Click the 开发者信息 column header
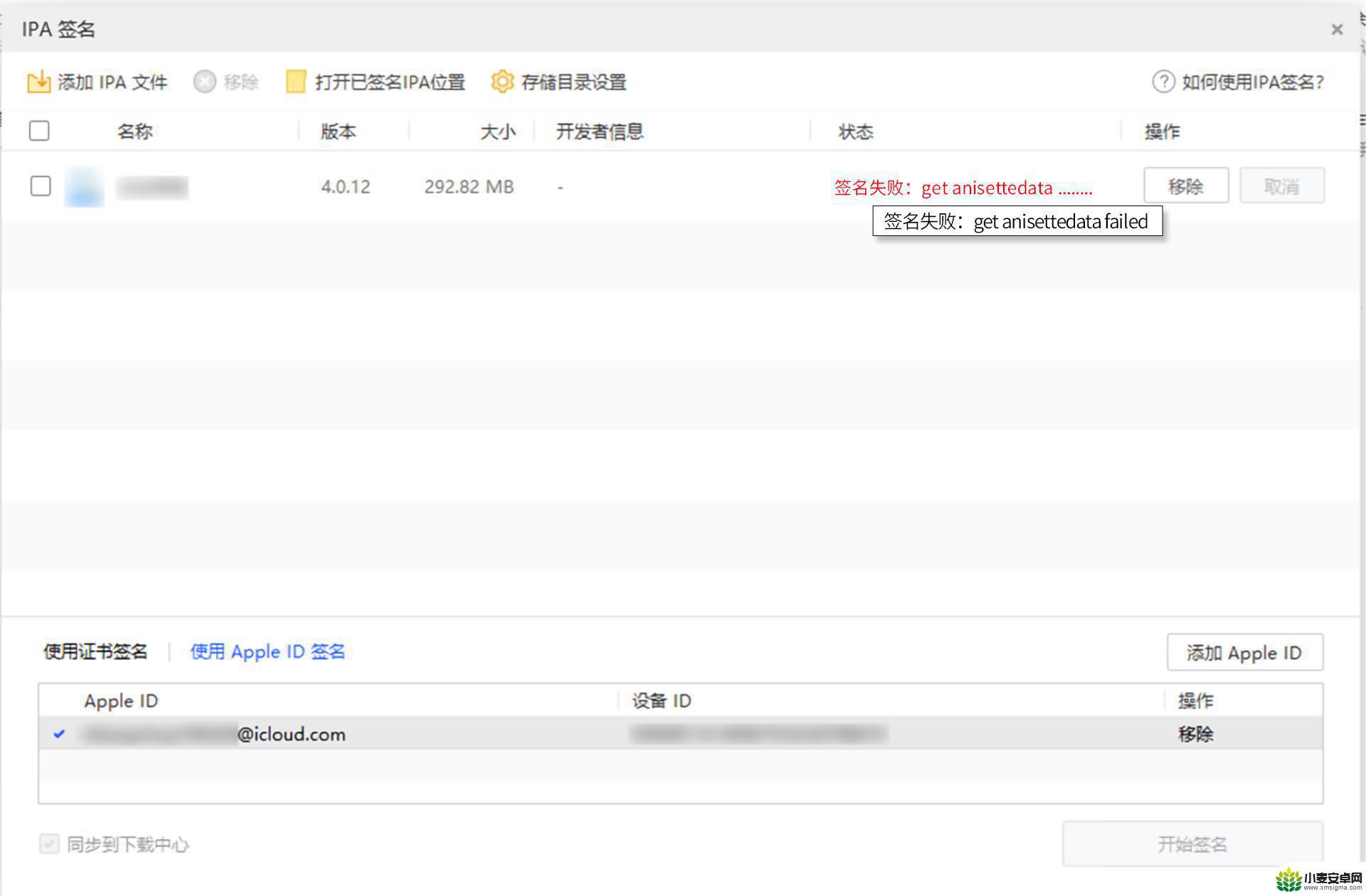1366x896 pixels. point(600,132)
